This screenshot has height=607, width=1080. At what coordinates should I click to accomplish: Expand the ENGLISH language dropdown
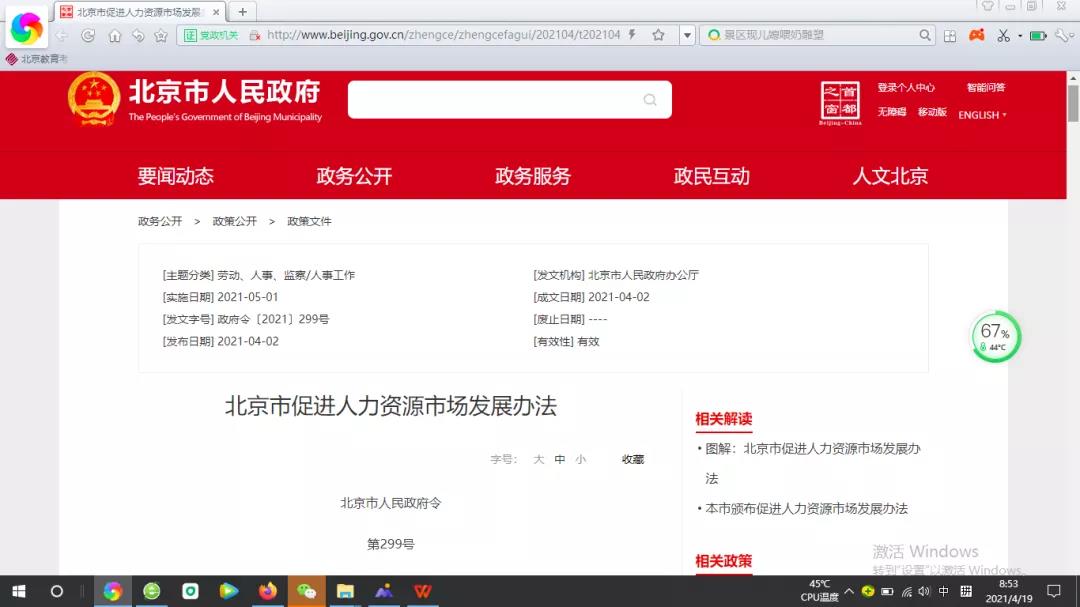coord(982,115)
